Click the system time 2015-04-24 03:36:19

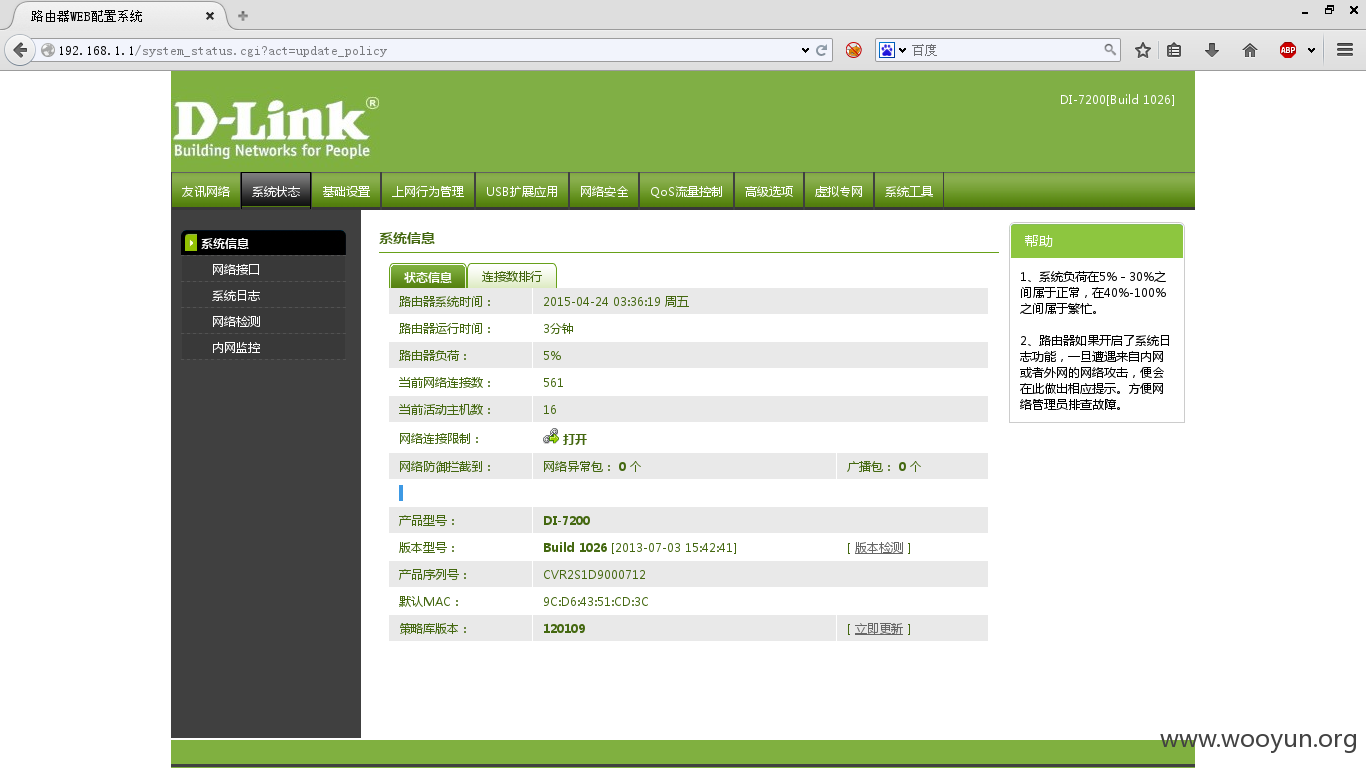[x=602, y=301]
